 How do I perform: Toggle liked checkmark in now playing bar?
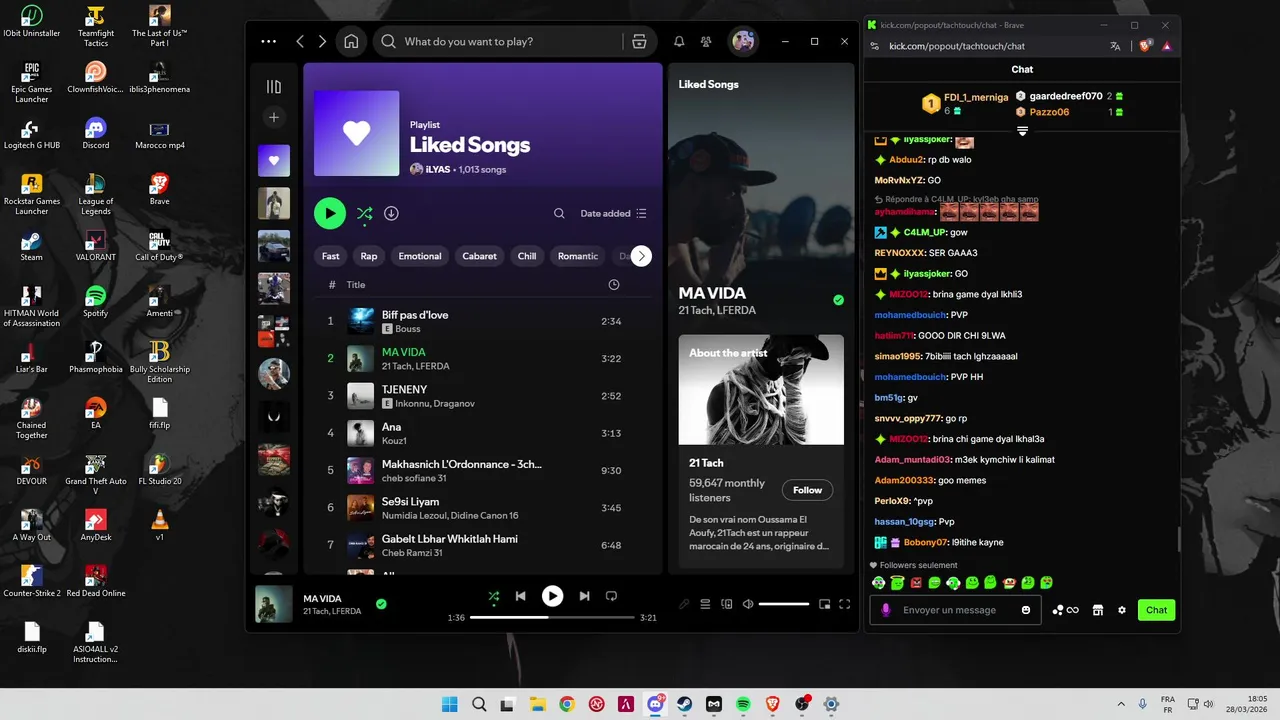point(381,604)
